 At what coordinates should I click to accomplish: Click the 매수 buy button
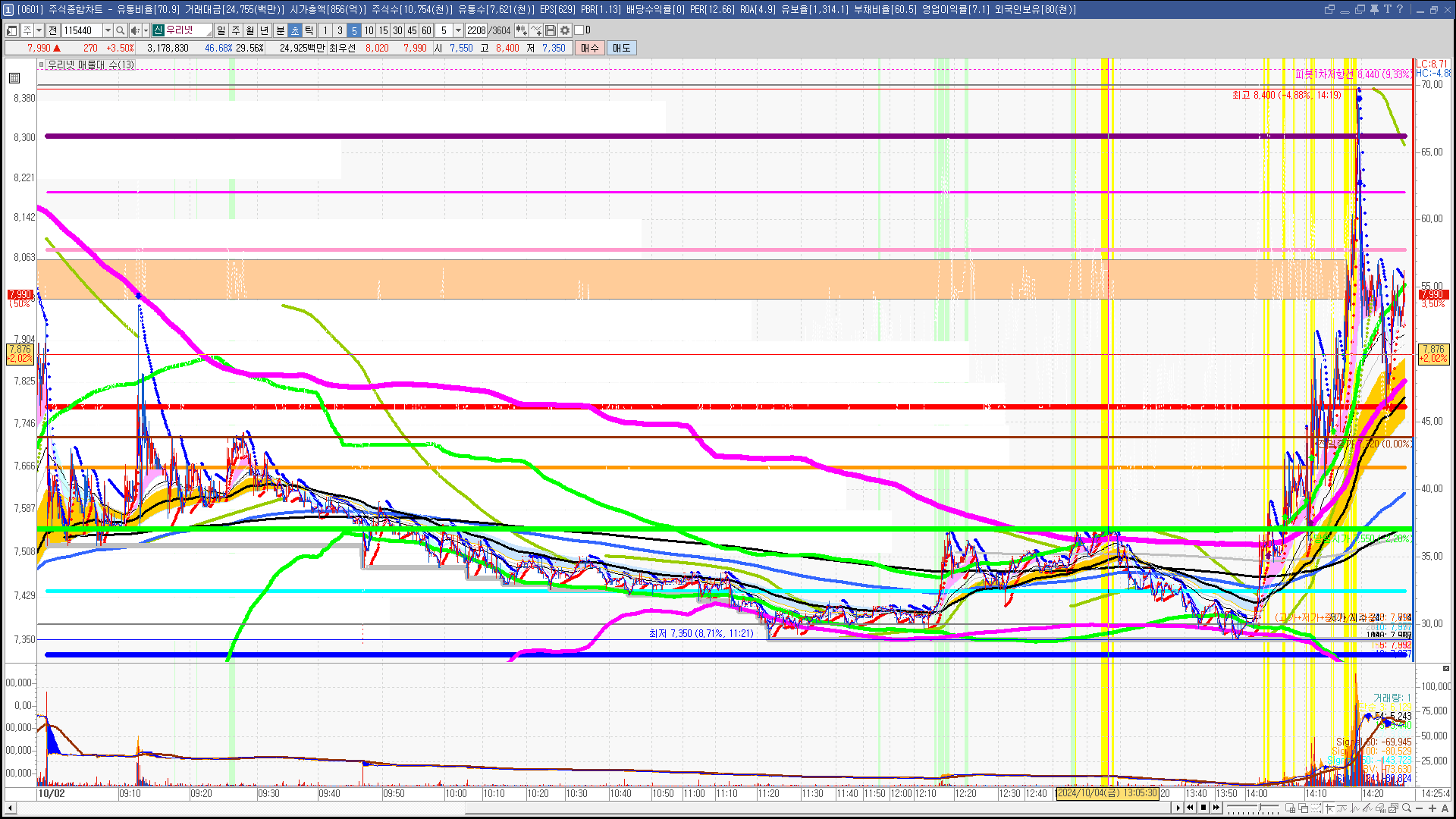590,48
